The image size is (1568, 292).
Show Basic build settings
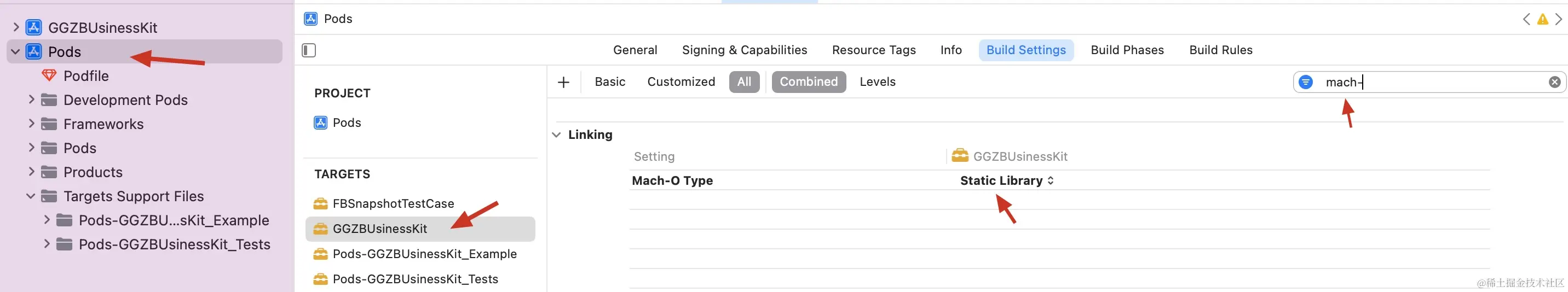click(609, 82)
